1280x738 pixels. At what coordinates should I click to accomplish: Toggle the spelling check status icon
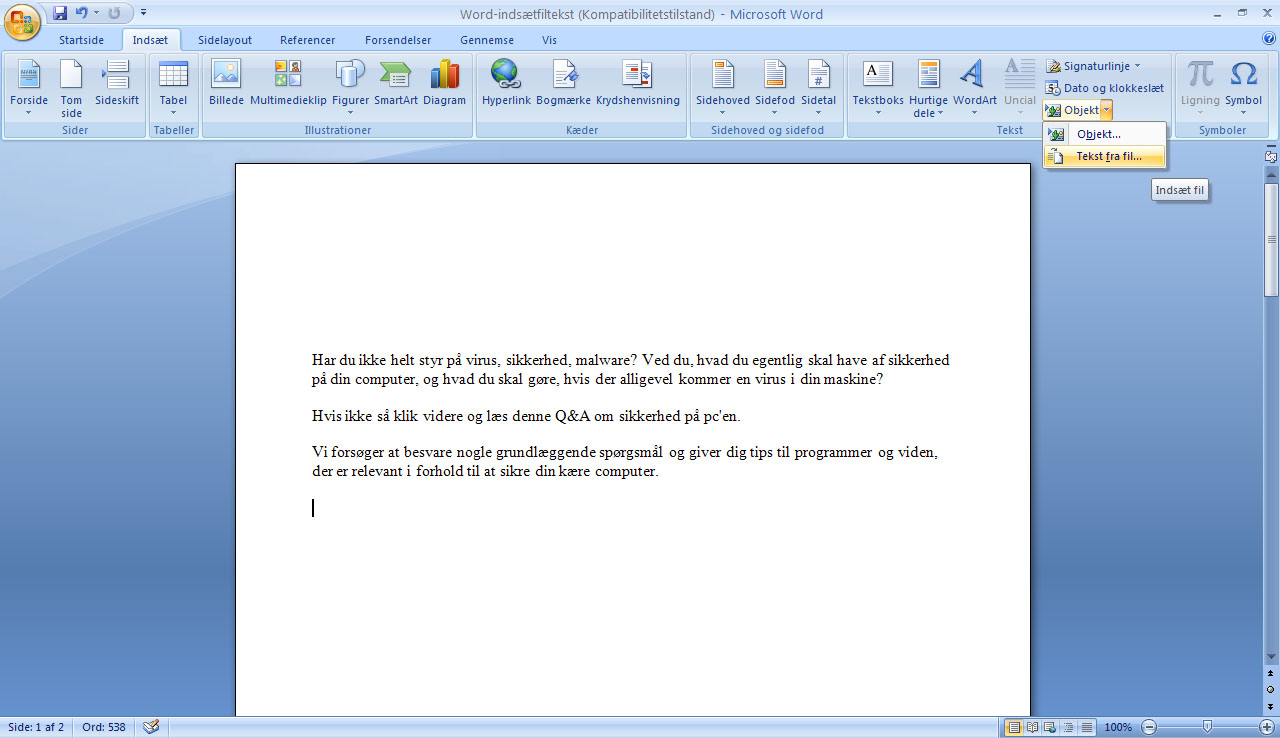pyautogui.click(x=151, y=727)
